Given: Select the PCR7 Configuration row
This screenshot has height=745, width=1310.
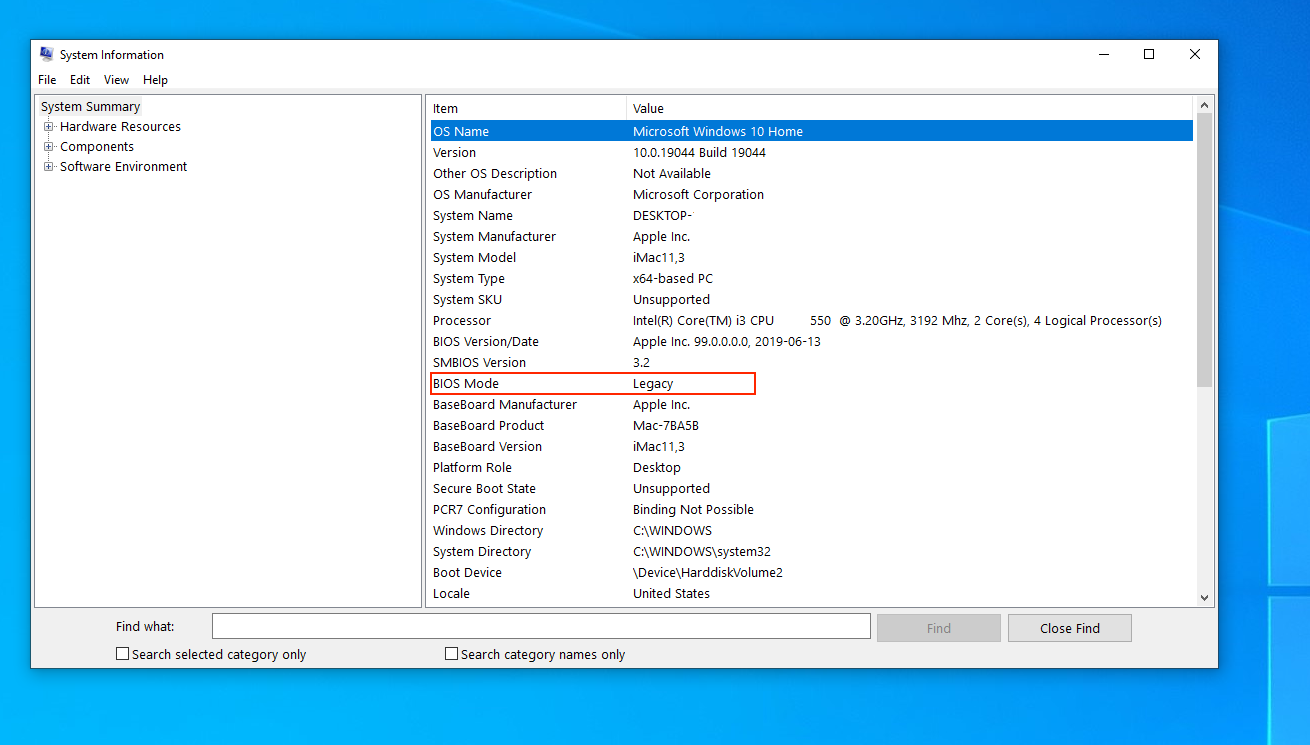Looking at the screenshot, I should [811, 509].
